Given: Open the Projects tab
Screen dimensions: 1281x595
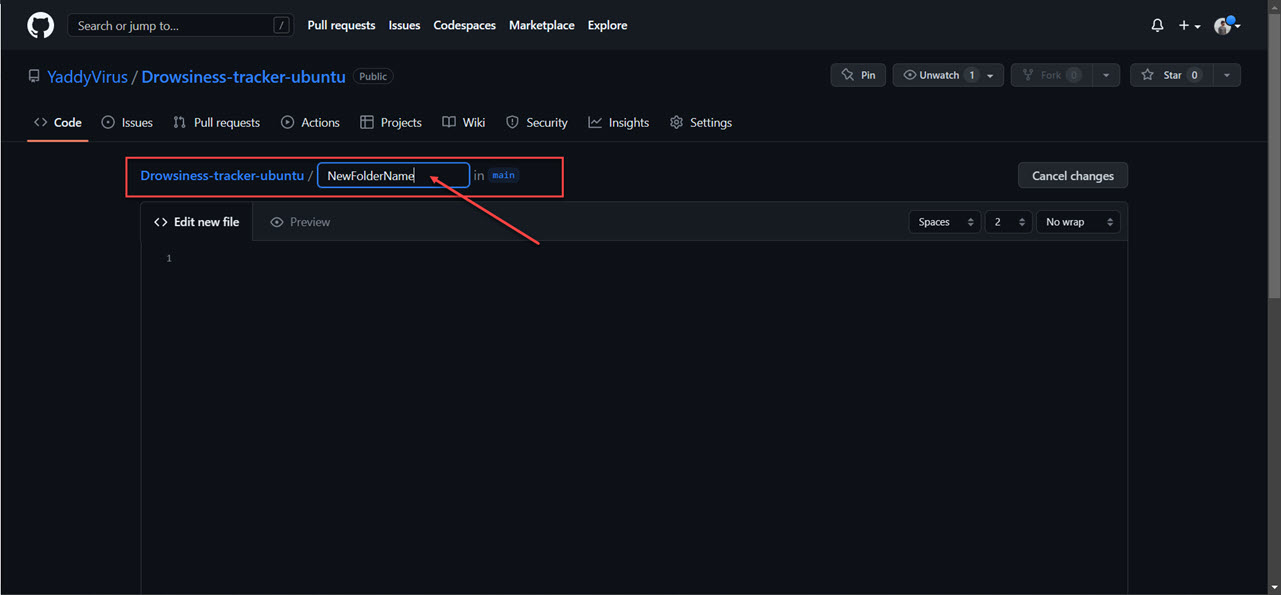Looking at the screenshot, I should pyautogui.click(x=391, y=122).
